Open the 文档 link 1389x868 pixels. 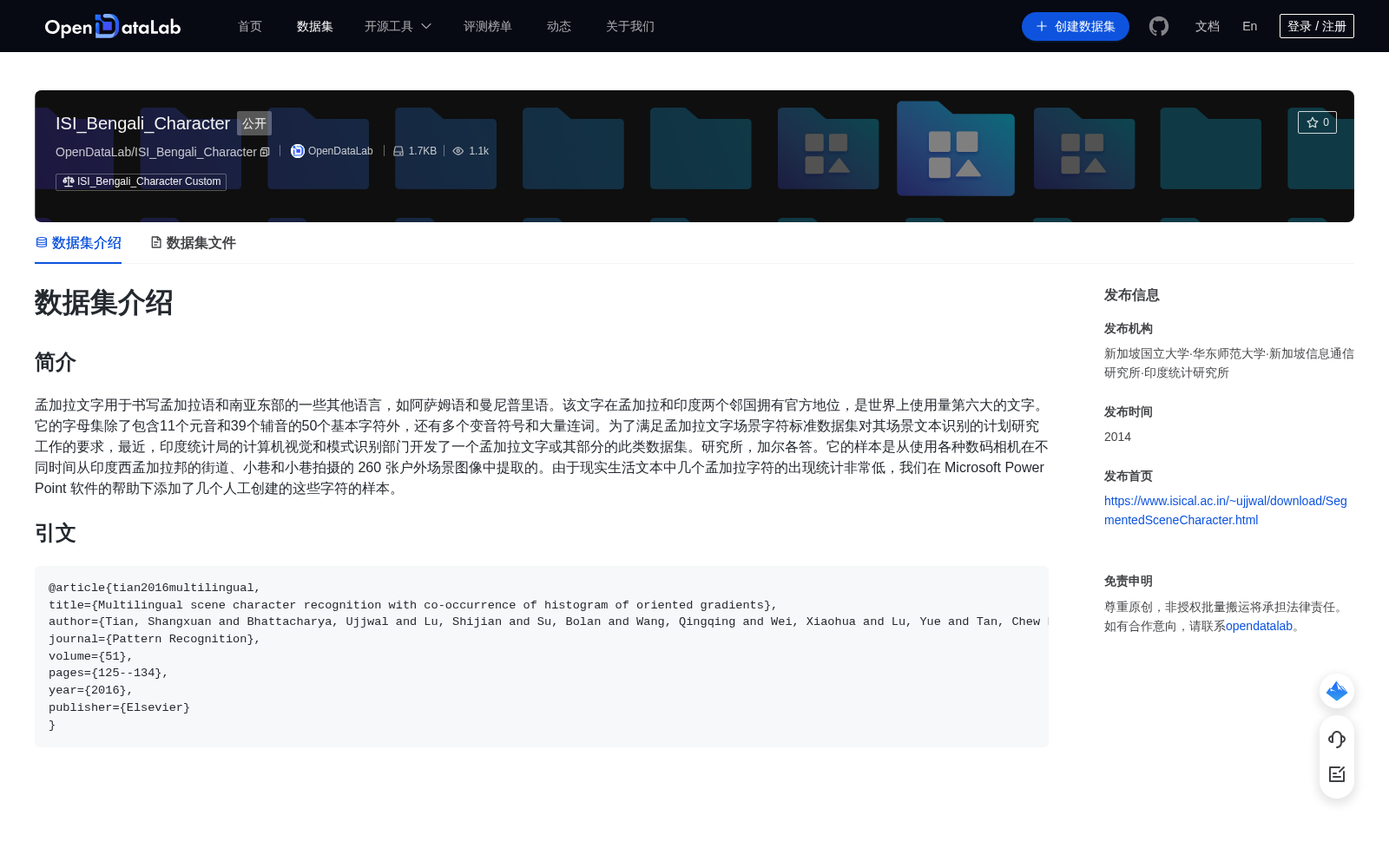click(x=1208, y=26)
